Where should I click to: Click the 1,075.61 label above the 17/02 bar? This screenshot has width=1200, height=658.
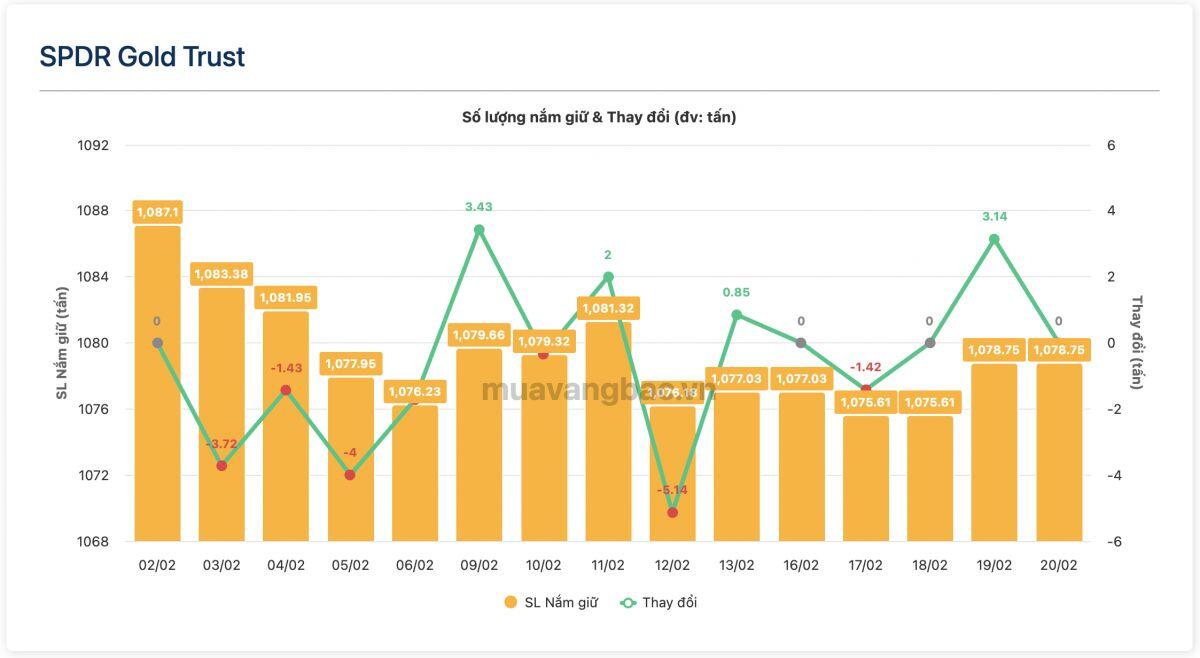pyautogui.click(x=865, y=402)
